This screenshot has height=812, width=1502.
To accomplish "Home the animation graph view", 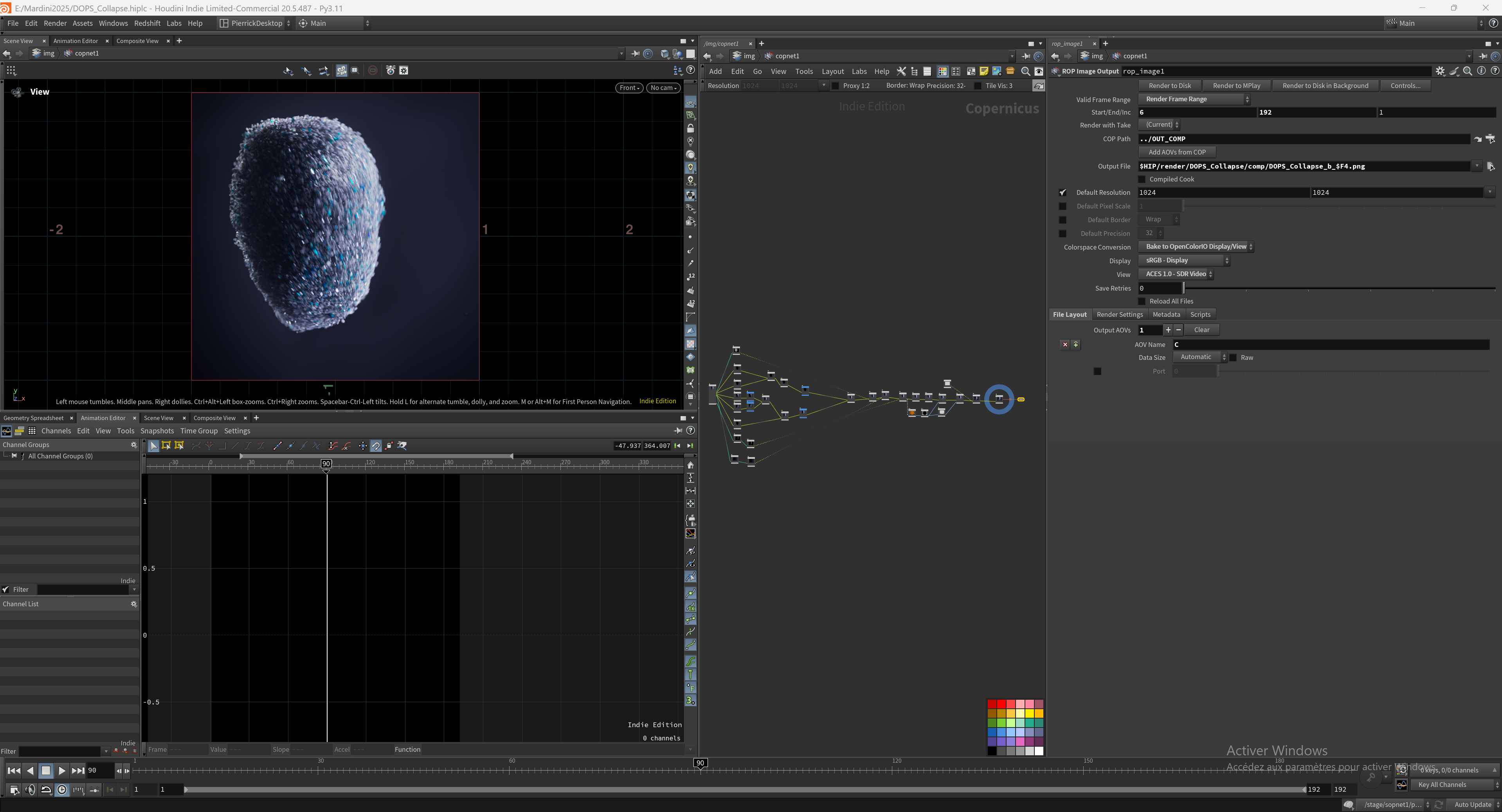I will tap(690, 465).
